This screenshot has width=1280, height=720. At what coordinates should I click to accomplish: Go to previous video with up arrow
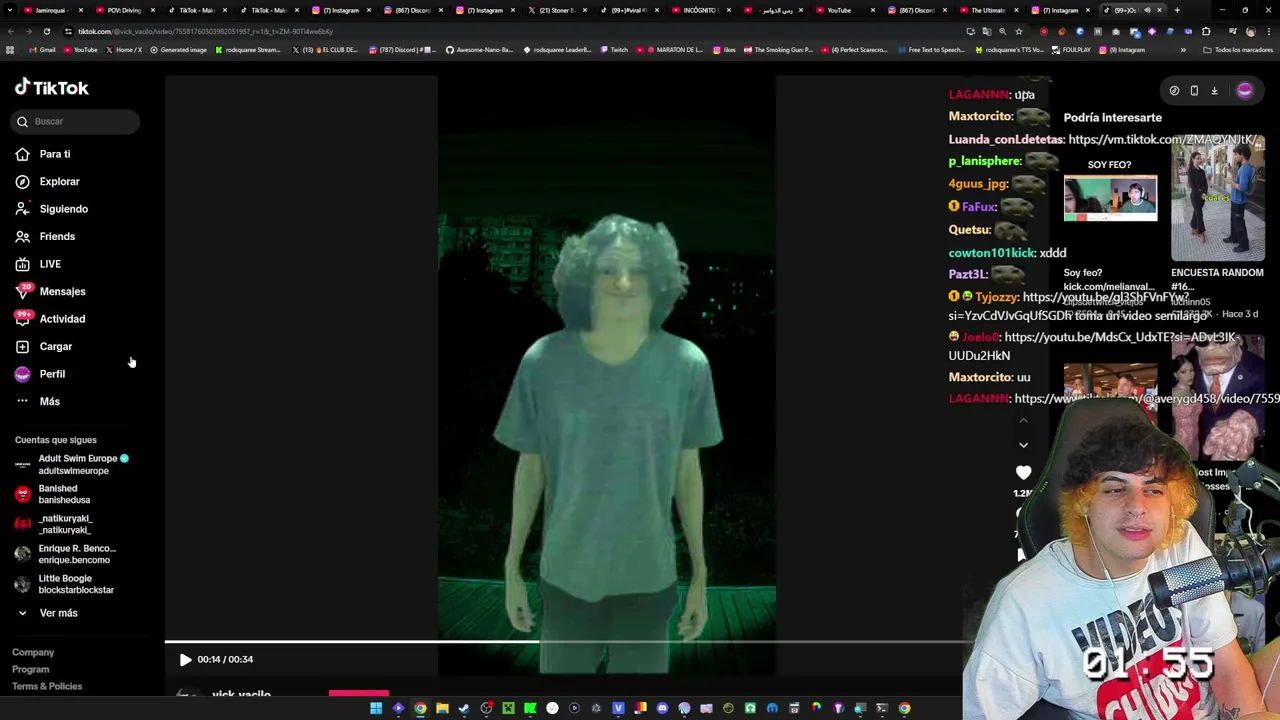[1023, 421]
